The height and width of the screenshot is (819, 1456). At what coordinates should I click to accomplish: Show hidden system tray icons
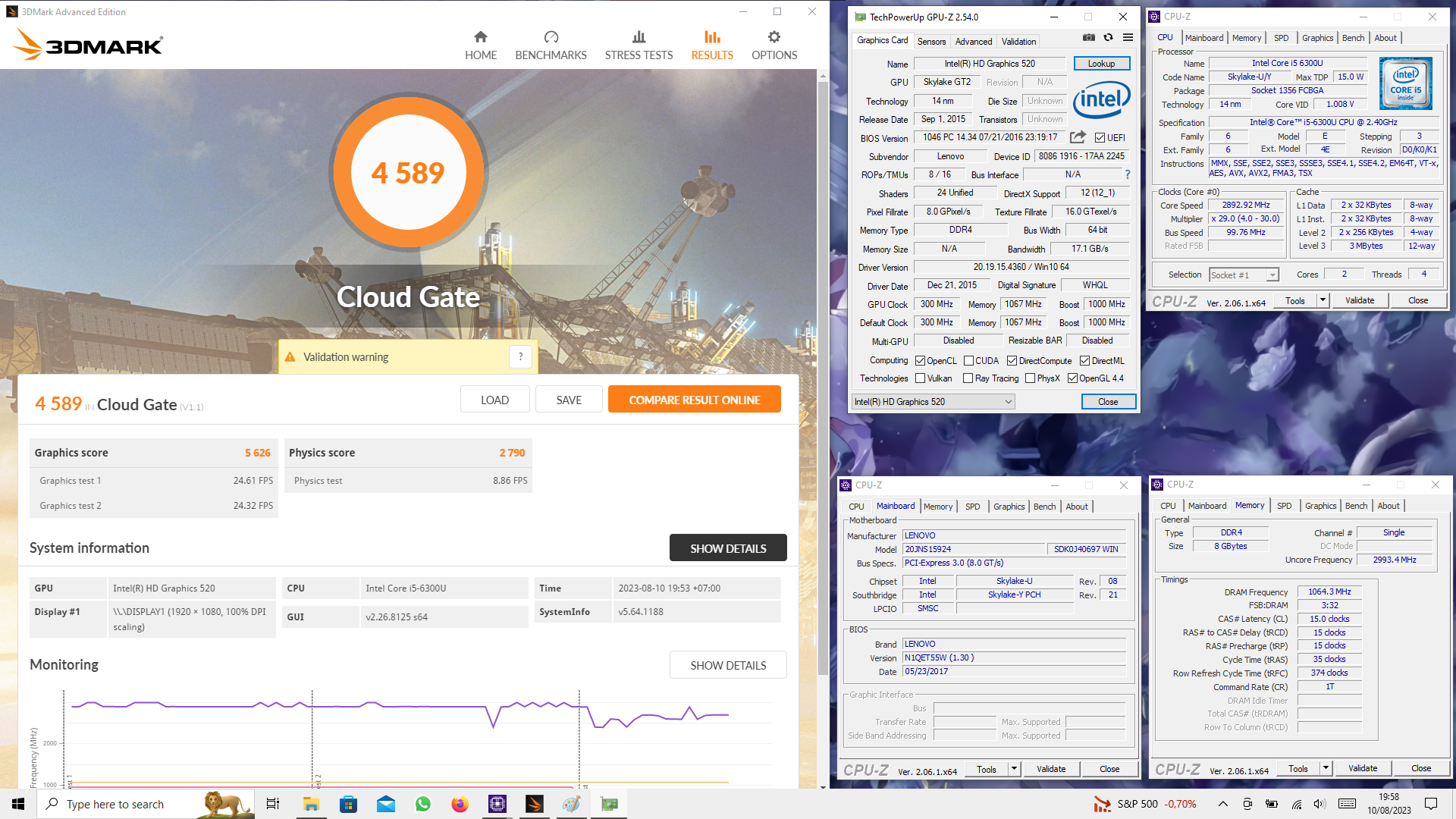point(1222,804)
